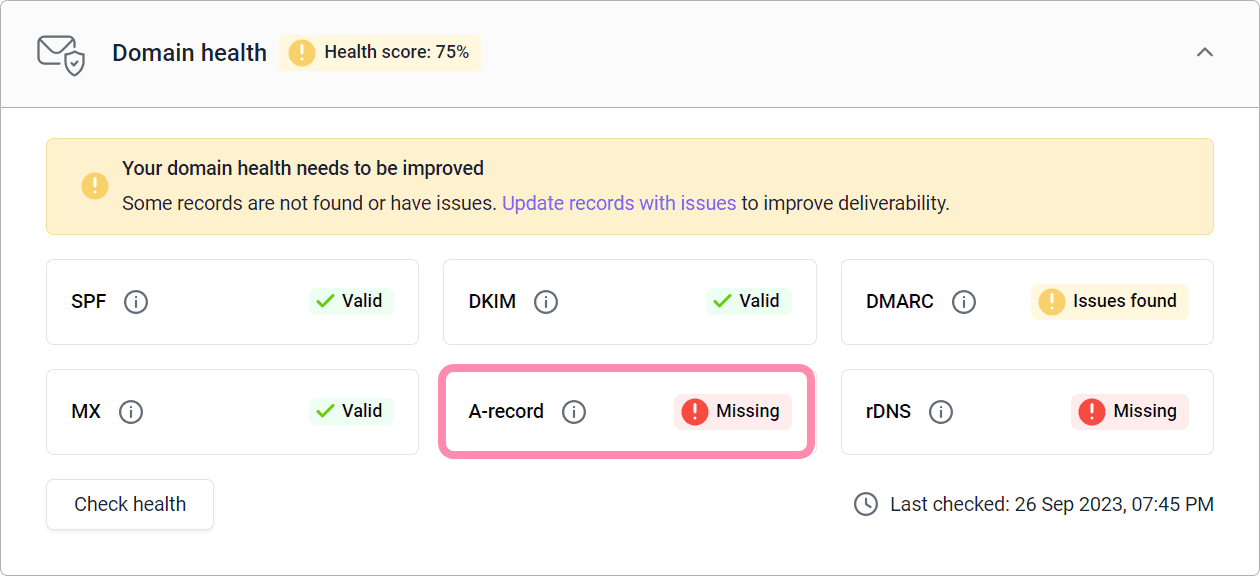Image resolution: width=1260 pixels, height=576 pixels.
Task: Collapse the Domain health panel chevron
Action: click(x=1205, y=52)
